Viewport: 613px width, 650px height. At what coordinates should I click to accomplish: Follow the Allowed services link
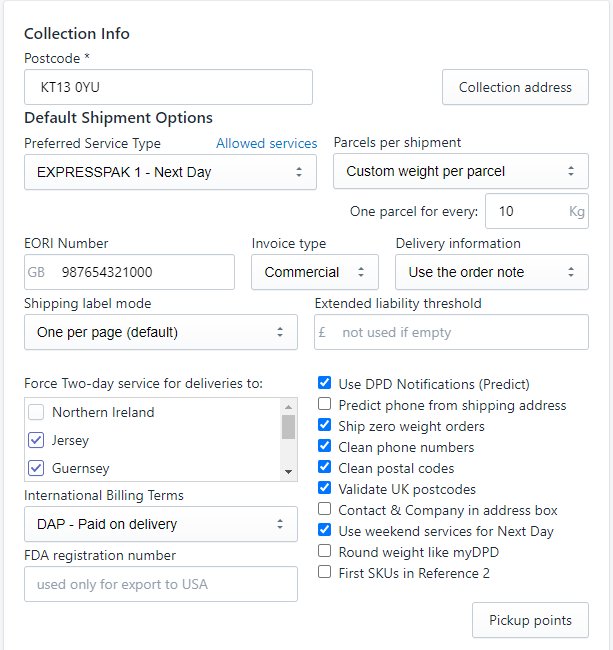[267, 143]
